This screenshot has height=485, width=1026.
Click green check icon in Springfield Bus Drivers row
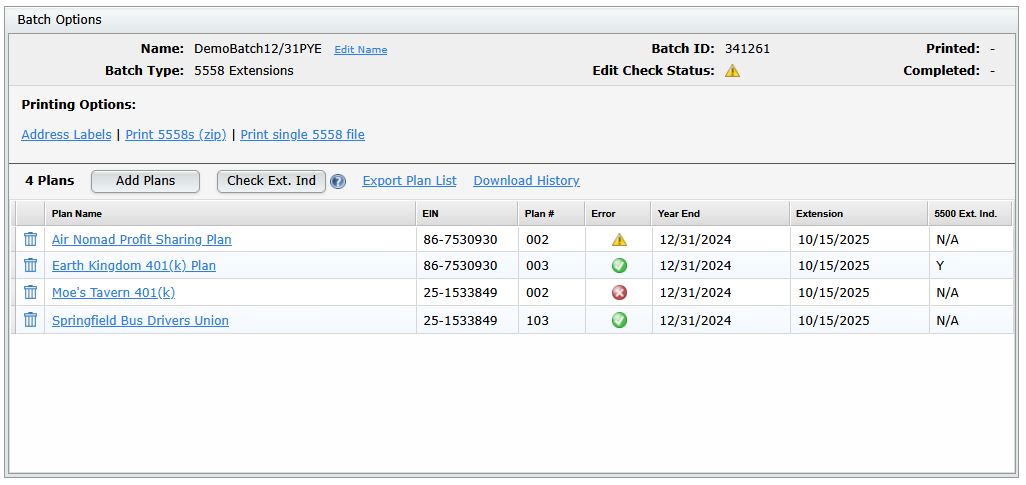point(619,320)
